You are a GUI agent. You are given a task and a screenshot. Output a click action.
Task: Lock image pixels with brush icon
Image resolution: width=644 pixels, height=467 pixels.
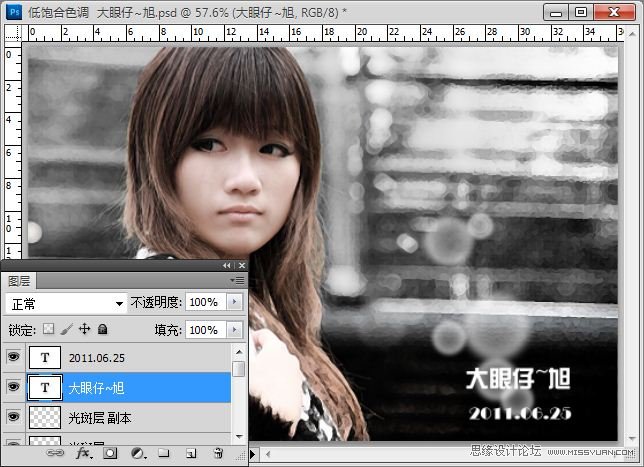point(67,329)
